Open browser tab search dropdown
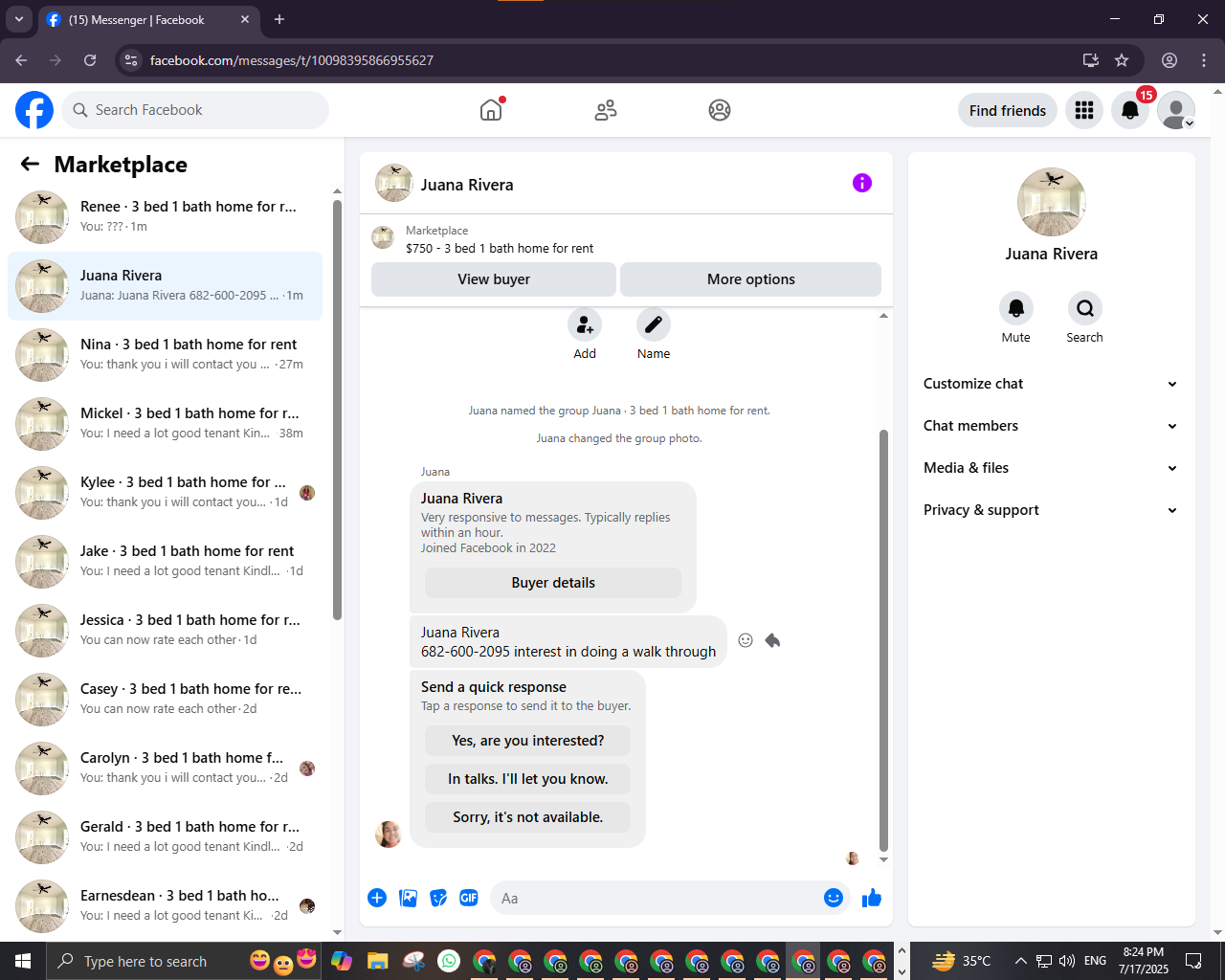Screen dimensions: 1225x980 click(19, 19)
